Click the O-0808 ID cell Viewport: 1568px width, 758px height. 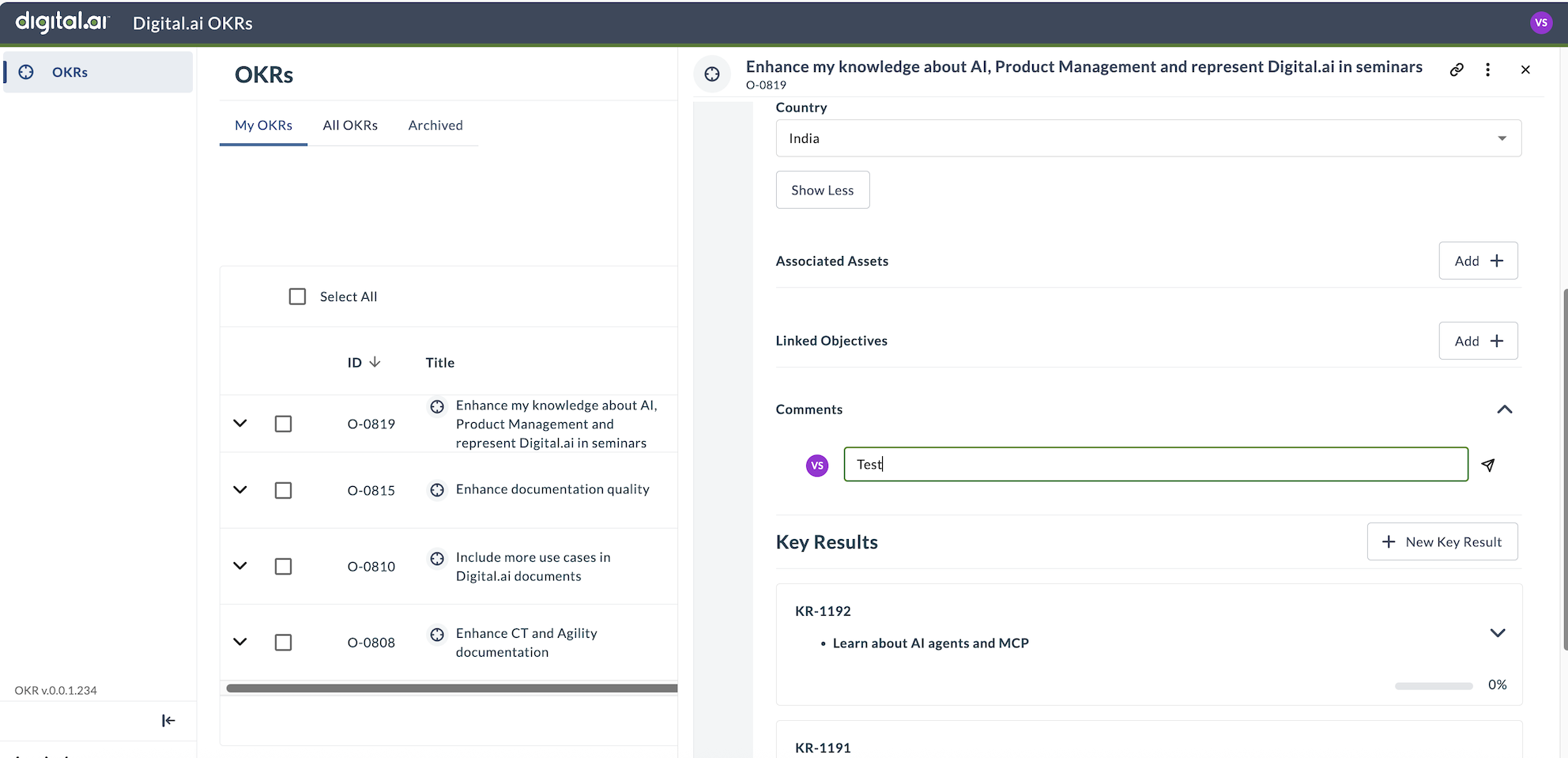pos(371,642)
